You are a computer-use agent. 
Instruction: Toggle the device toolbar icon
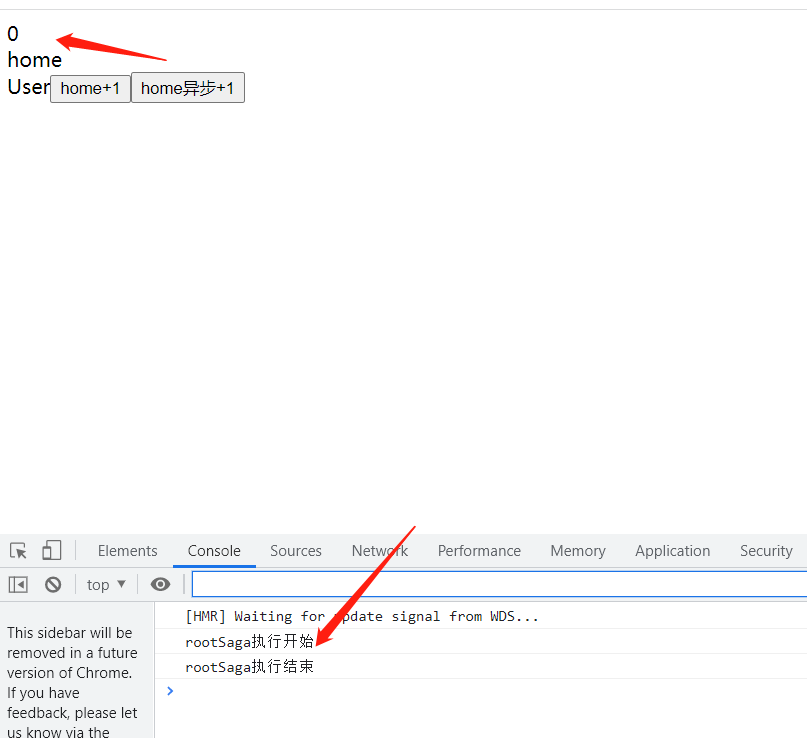click(51, 550)
